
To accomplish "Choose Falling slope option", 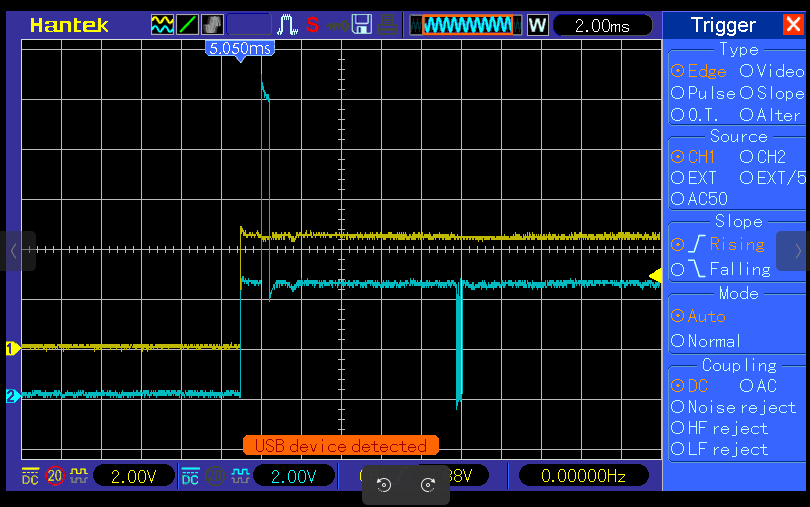I will 720,269.
